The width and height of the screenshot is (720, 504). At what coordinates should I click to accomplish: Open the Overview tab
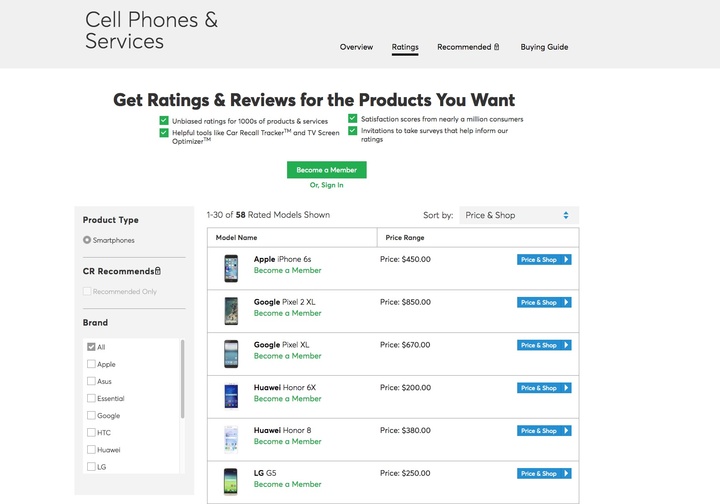click(x=356, y=47)
